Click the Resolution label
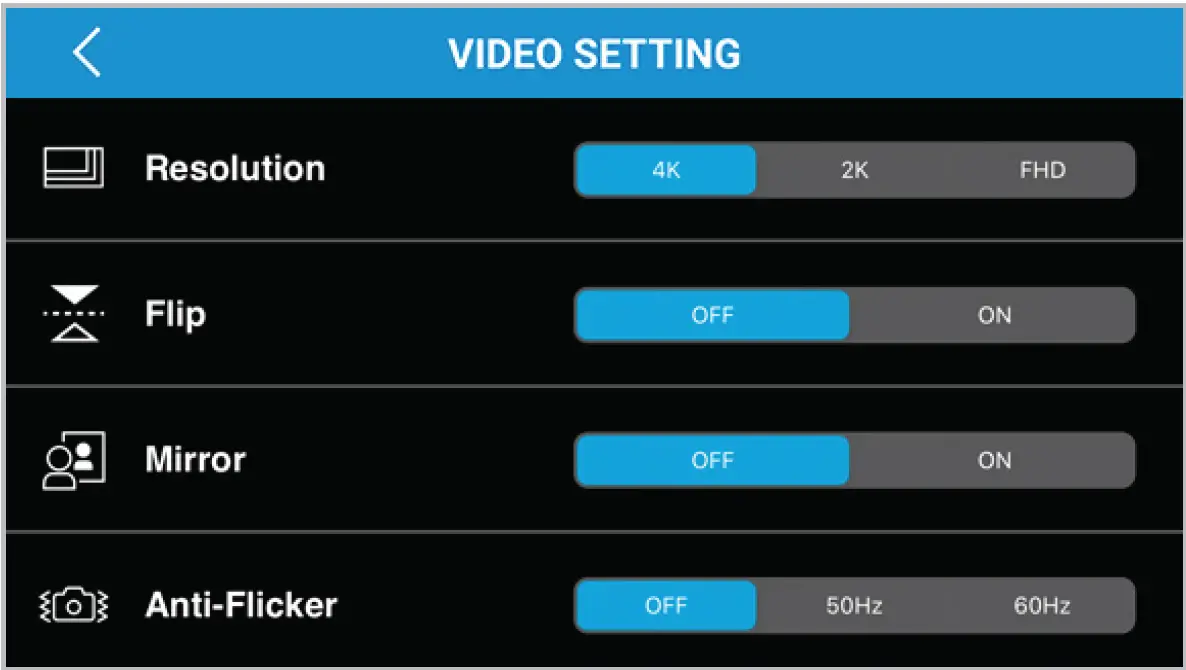 click(x=235, y=168)
